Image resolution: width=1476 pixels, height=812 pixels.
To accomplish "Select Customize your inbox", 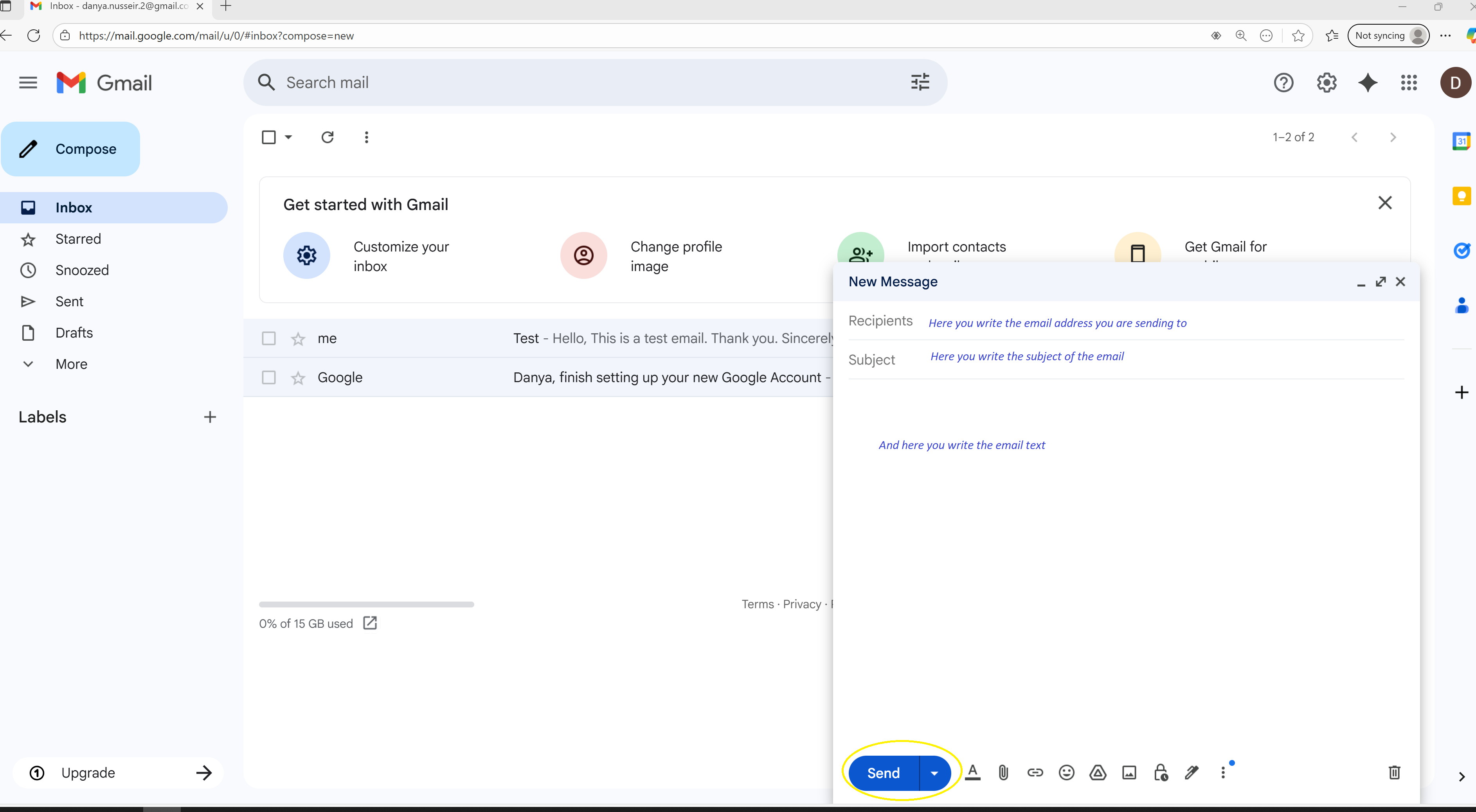I will [x=367, y=256].
